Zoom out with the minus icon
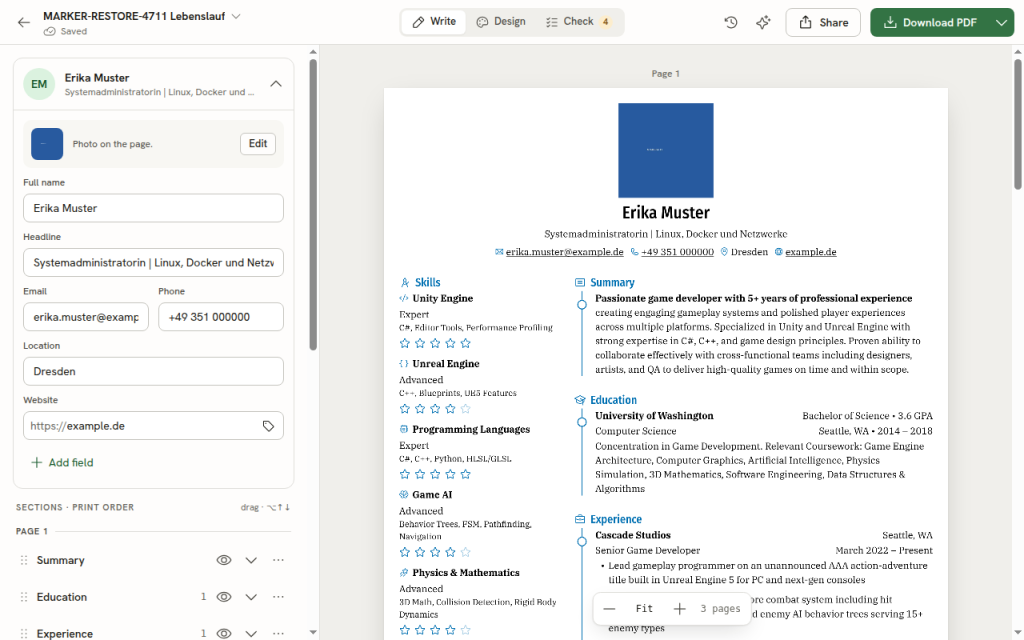This screenshot has height=640, width=1024. coord(609,609)
